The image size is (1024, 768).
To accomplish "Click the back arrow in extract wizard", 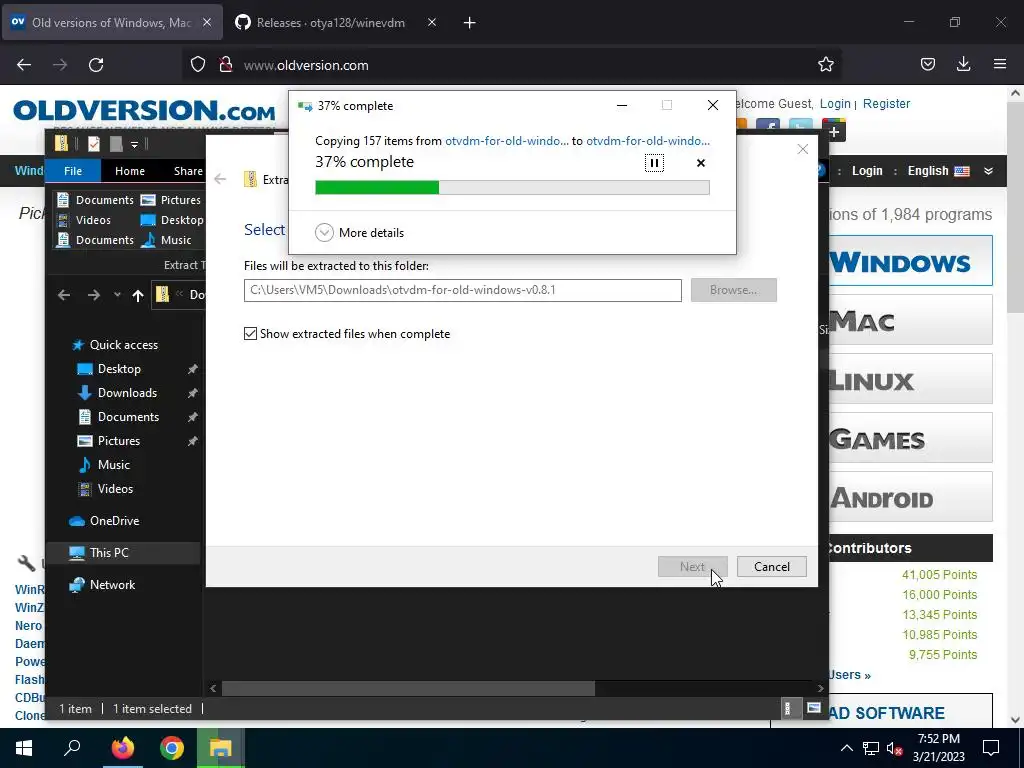I will pyautogui.click(x=220, y=179).
